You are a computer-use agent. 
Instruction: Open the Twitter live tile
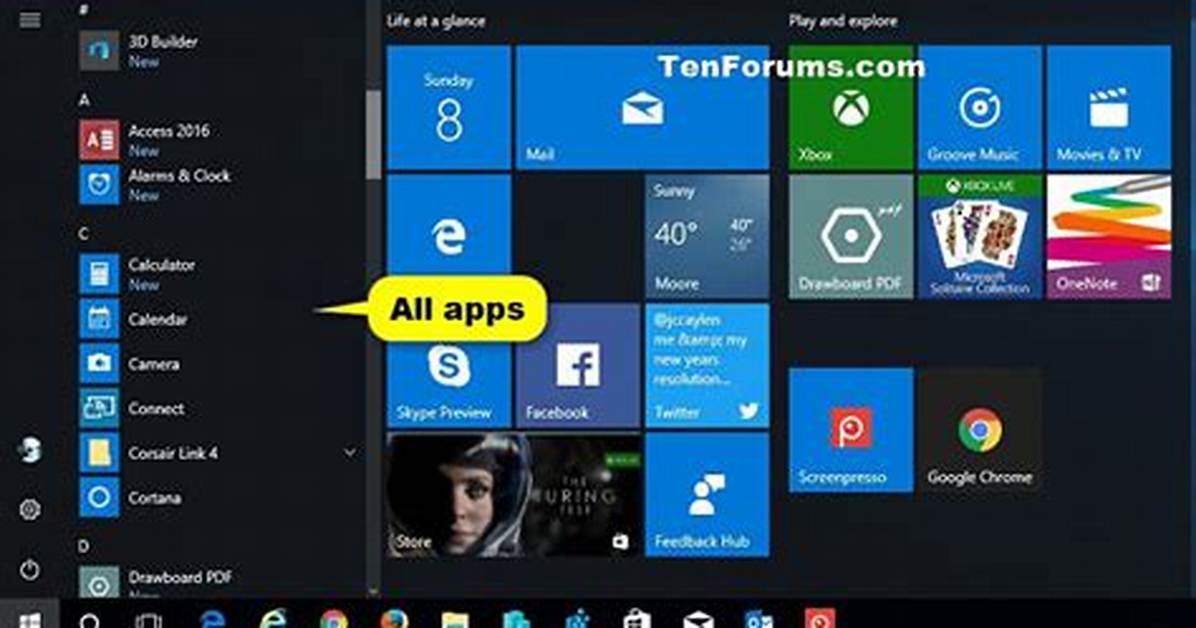tap(707, 366)
